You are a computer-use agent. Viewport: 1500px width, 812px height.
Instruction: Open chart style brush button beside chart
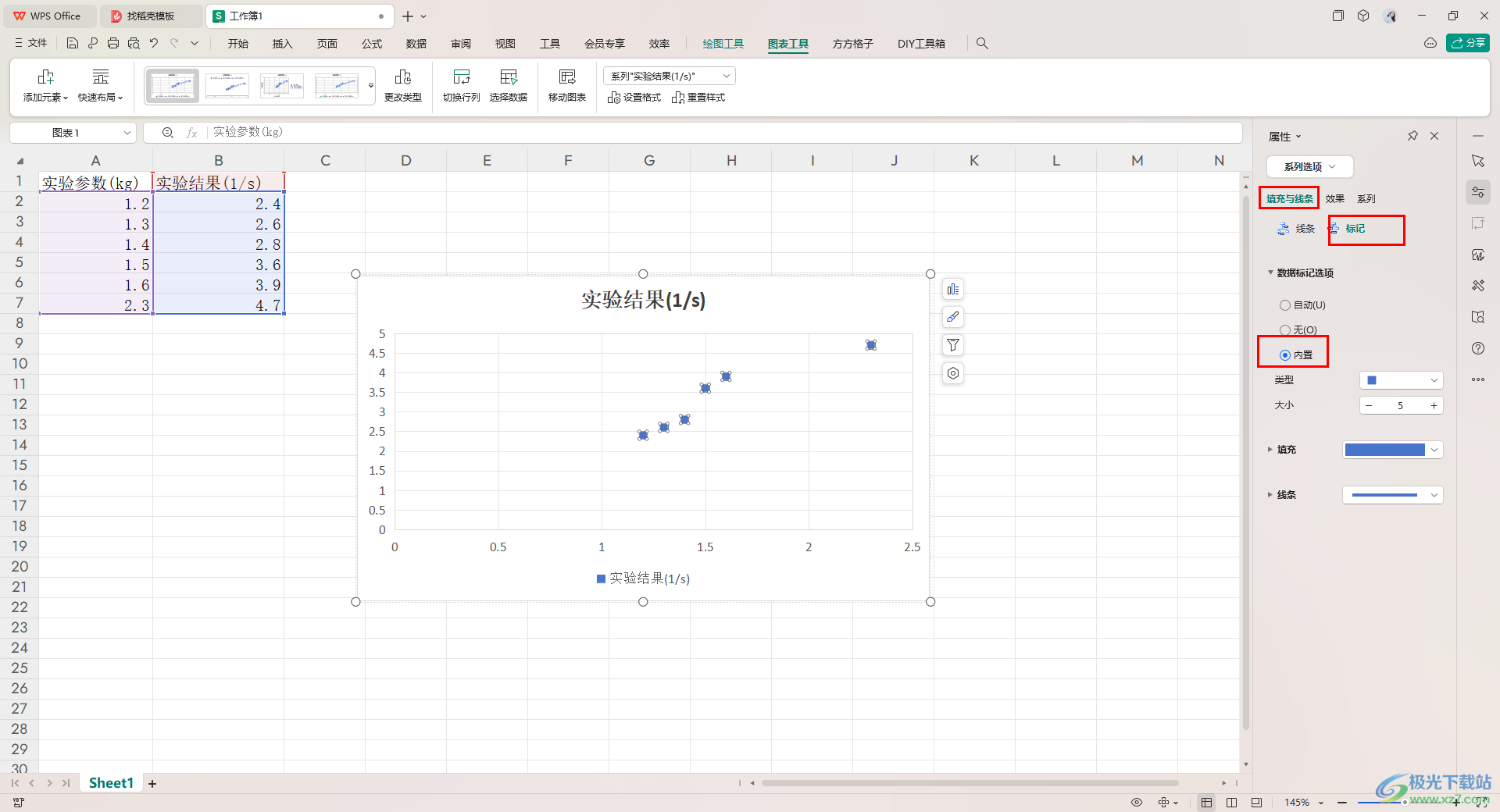pyautogui.click(x=953, y=317)
